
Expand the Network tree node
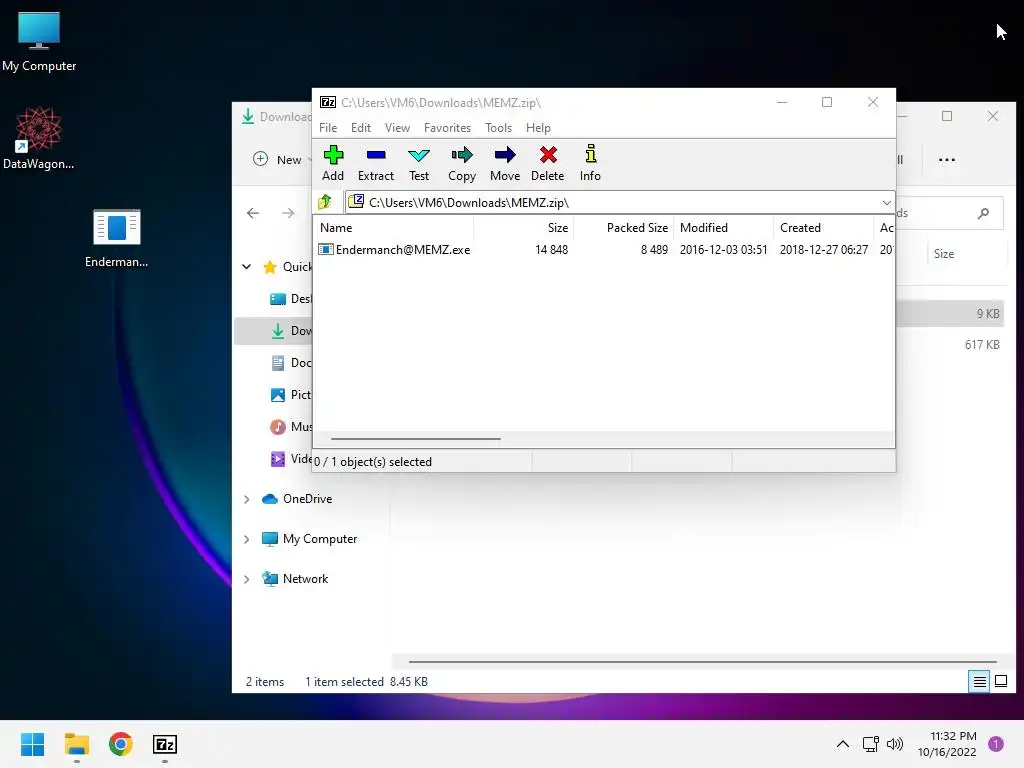(x=247, y=579)
